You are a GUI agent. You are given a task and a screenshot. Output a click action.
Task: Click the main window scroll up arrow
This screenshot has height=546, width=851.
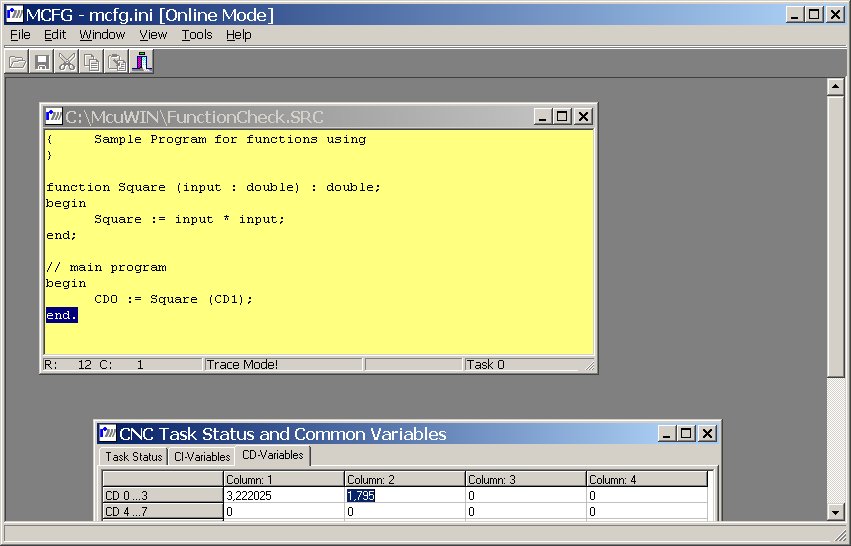pos(835,86)
